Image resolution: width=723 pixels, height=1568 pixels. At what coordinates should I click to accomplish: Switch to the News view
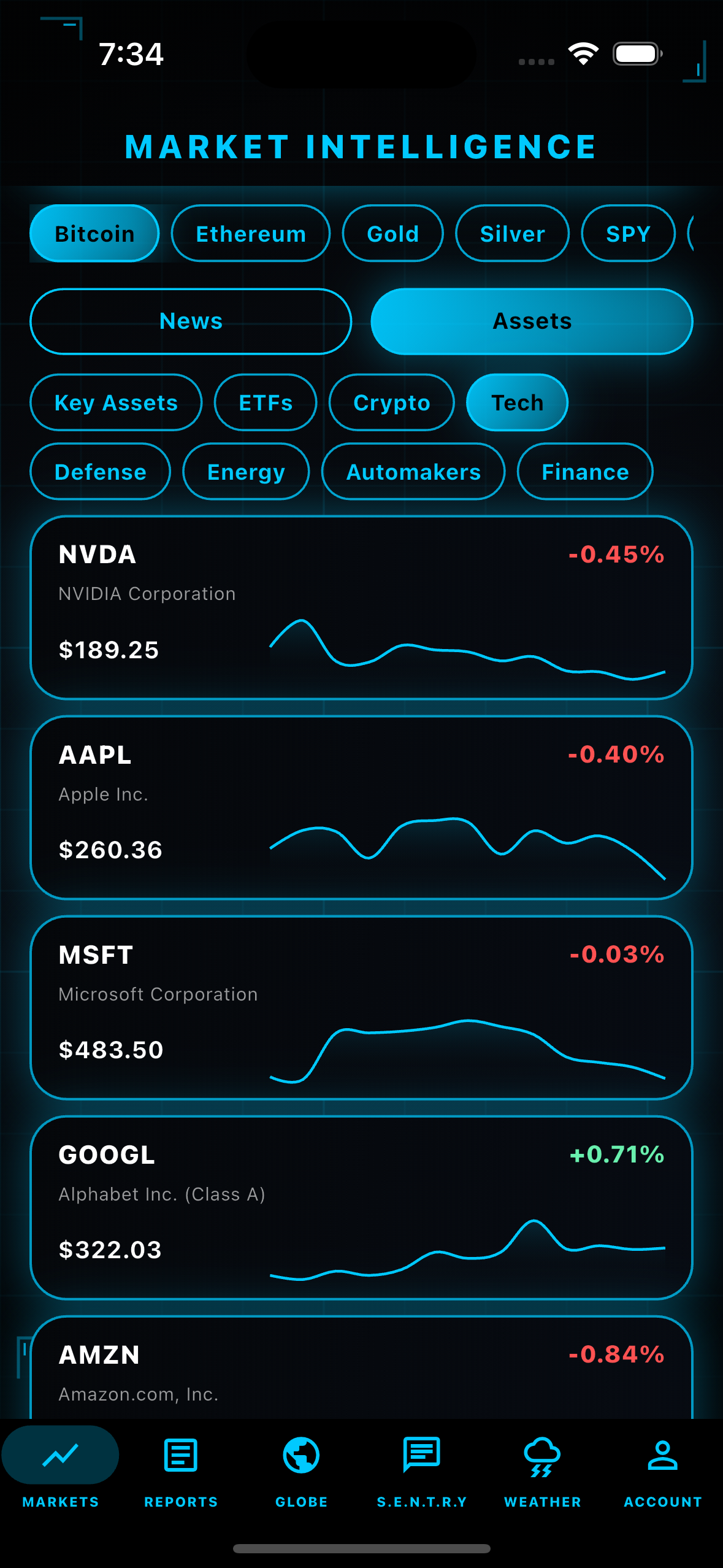tap(191, 321)
